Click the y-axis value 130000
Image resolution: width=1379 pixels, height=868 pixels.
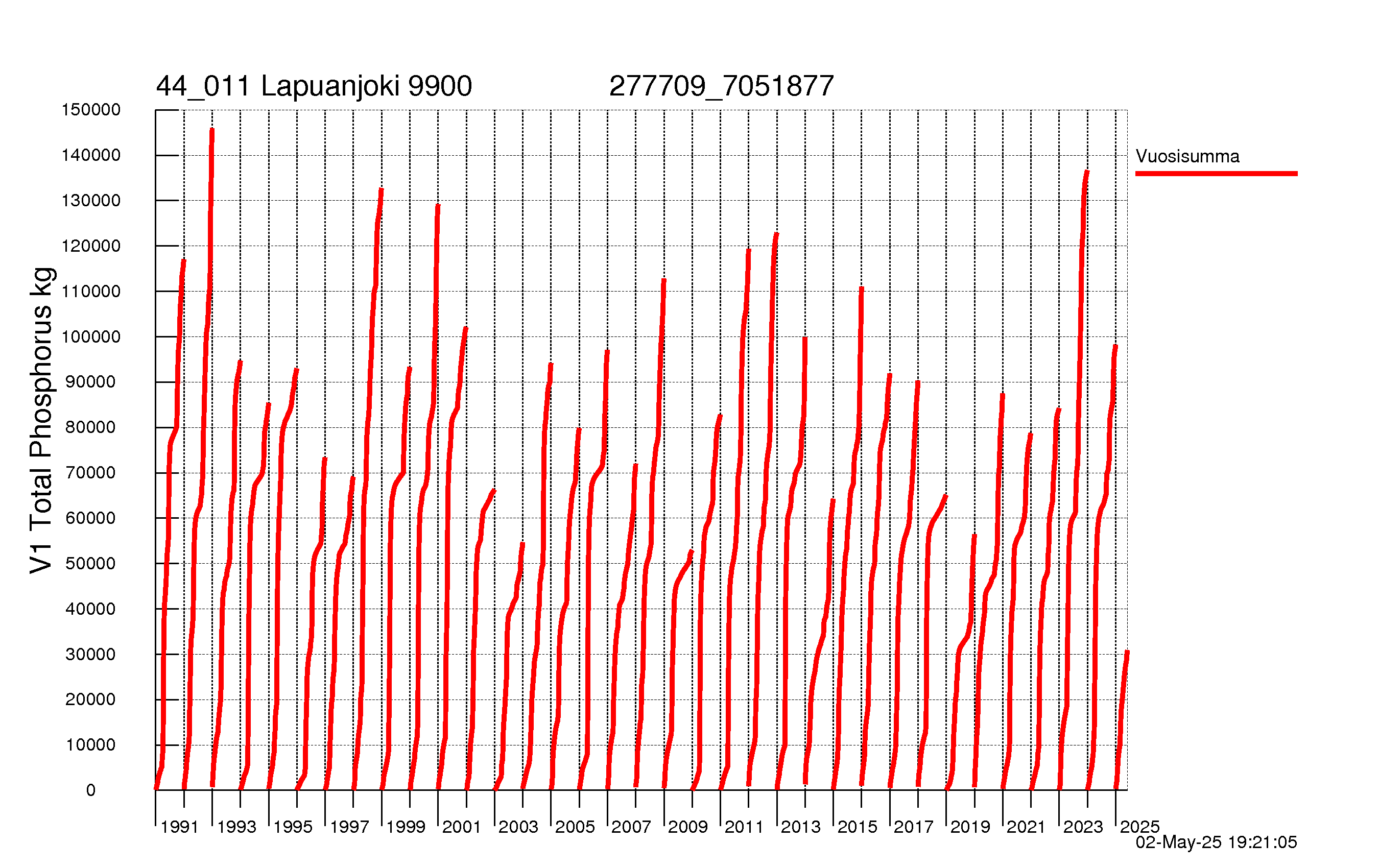91,200
